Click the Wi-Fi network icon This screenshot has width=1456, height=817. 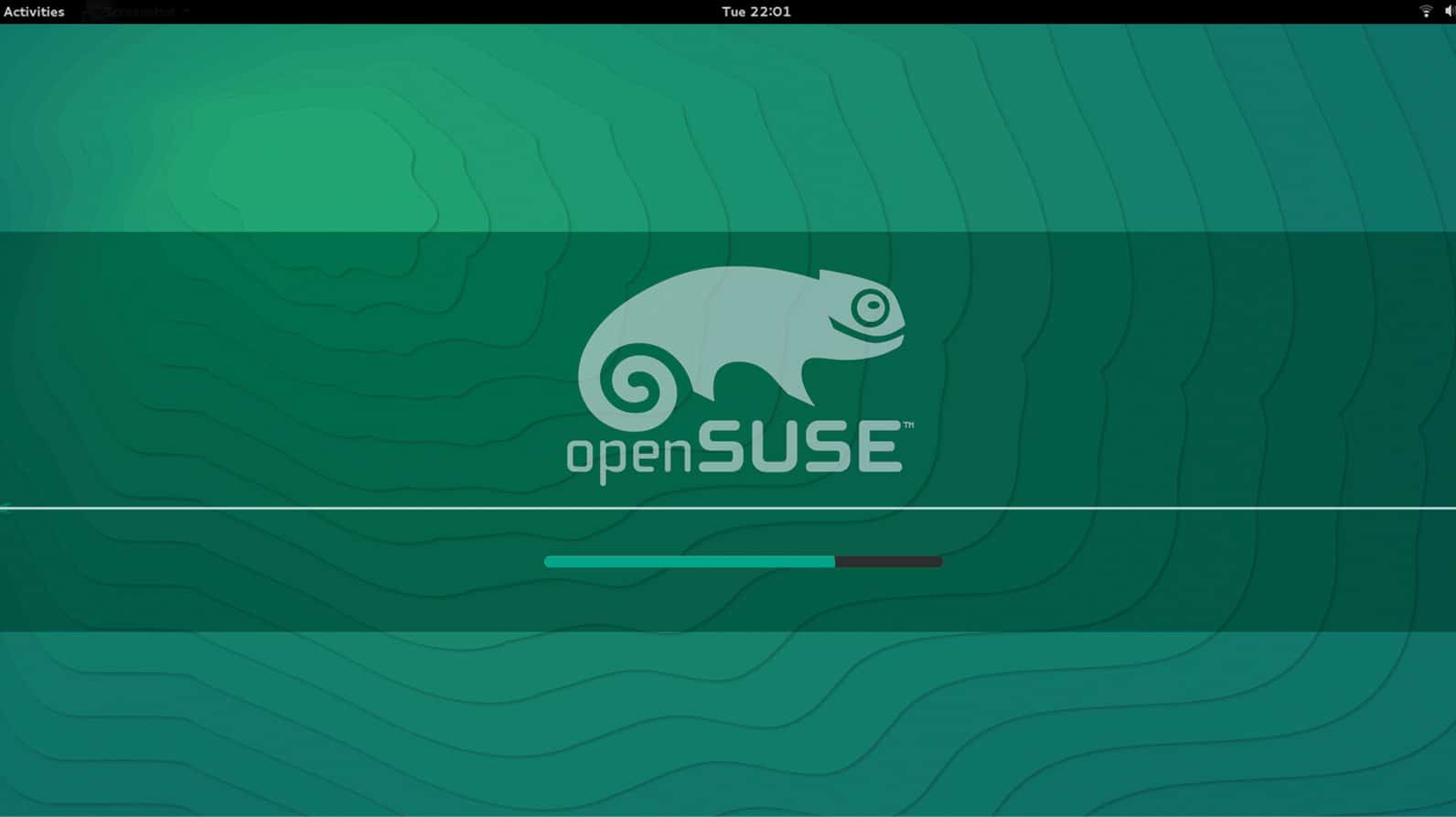point(1425,12)
